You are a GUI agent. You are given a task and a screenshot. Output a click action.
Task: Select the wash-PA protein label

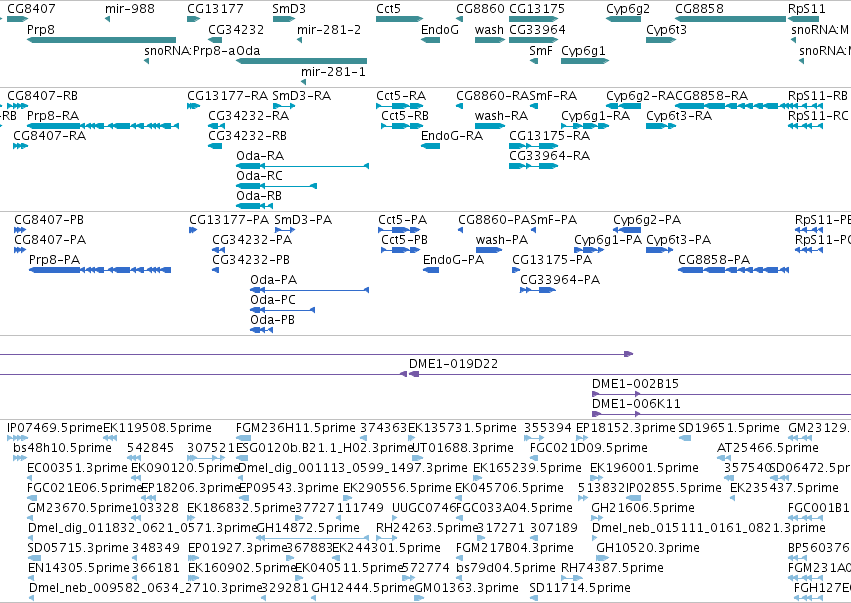pos(502,239)
